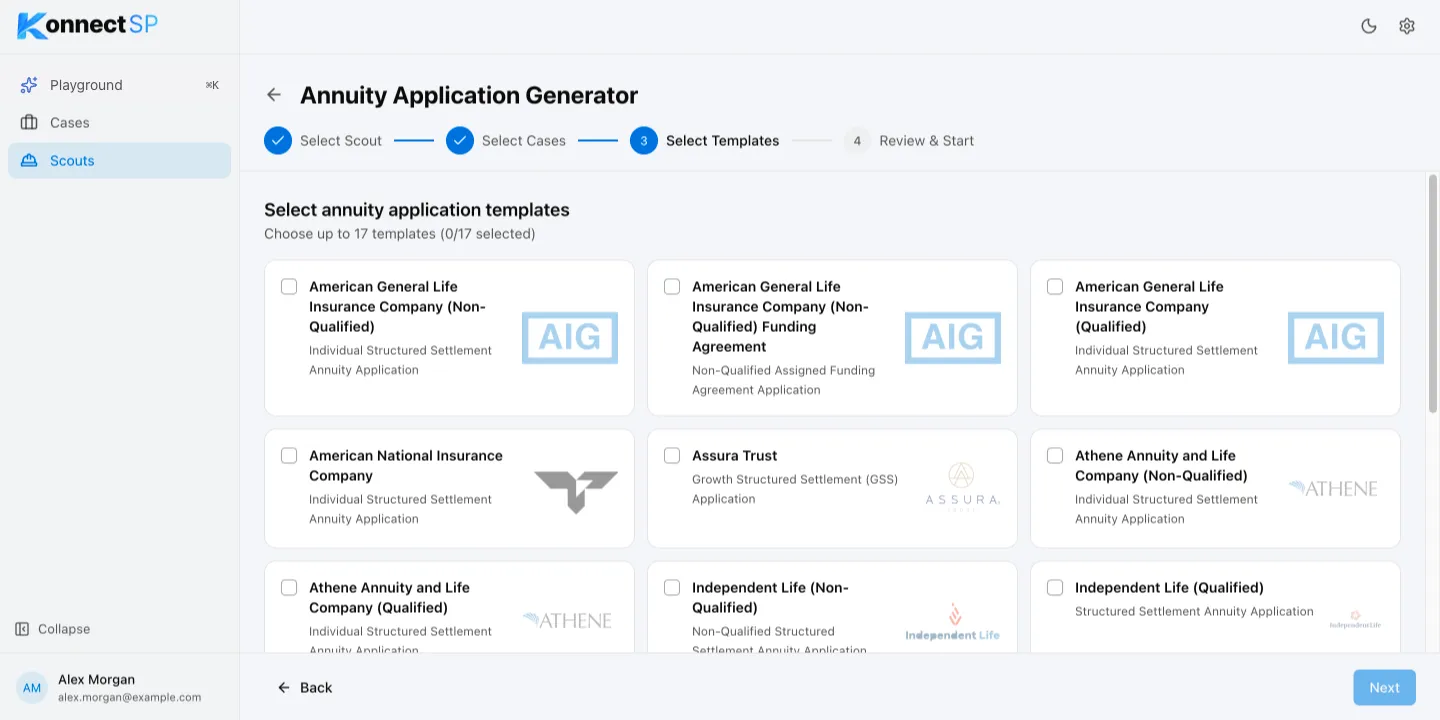Click step 3 circle for Select Templates

[644, 141]
